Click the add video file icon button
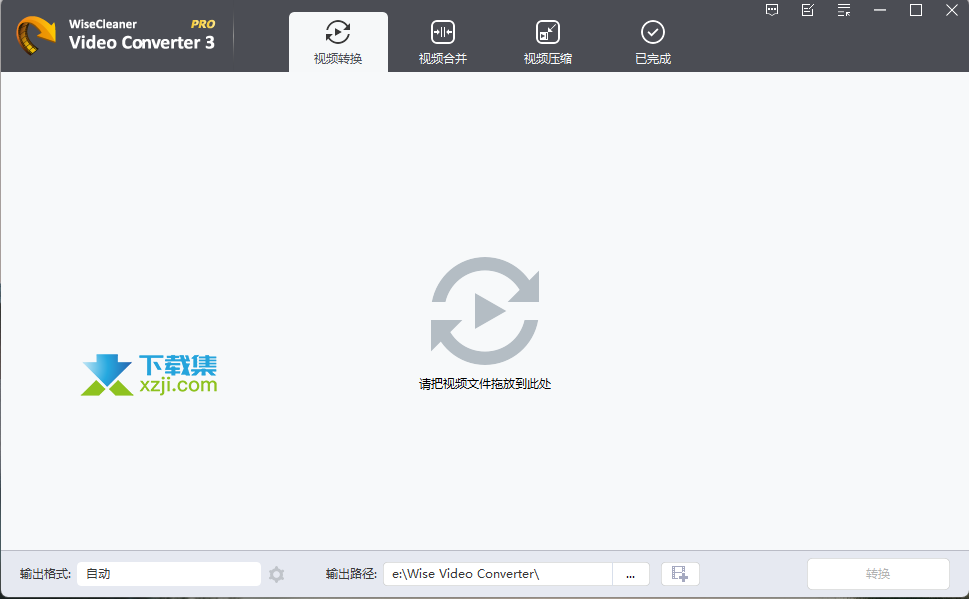Viewport: 969px width, 599px height. (680, 574)
